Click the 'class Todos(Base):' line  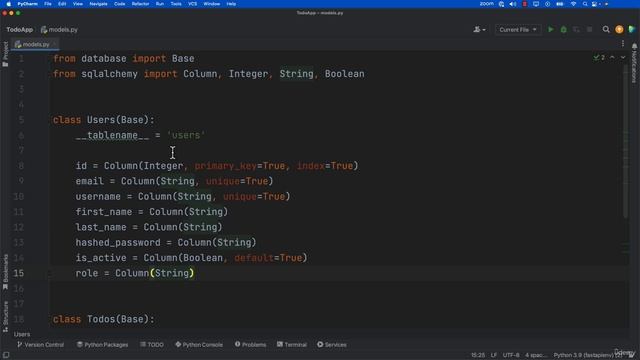click(104, 319)
